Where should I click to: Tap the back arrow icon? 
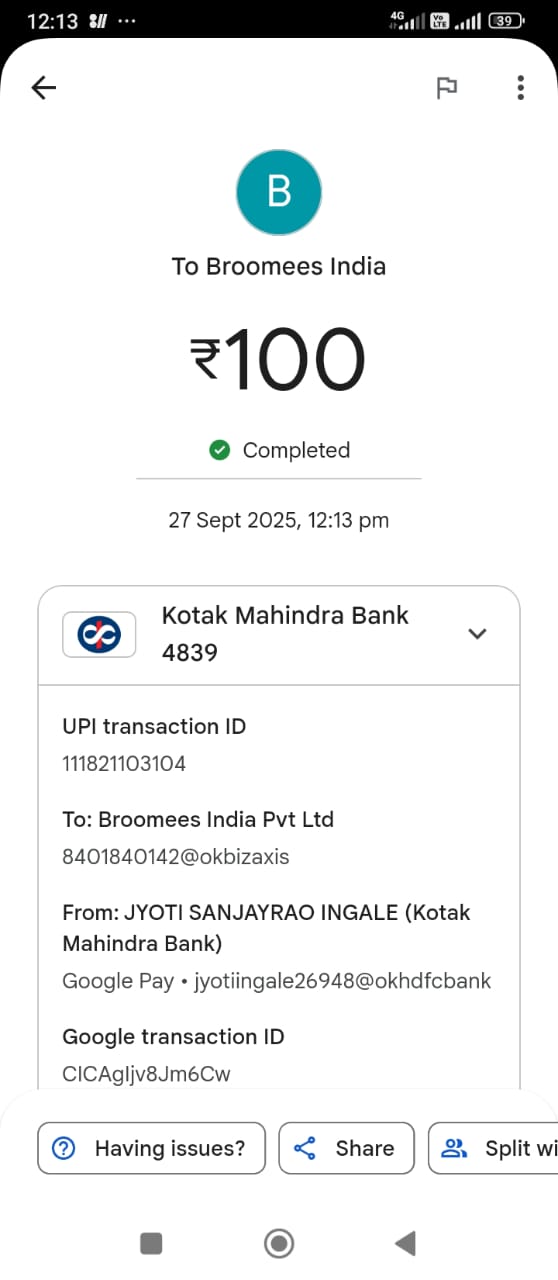click(x=44, y=88)
